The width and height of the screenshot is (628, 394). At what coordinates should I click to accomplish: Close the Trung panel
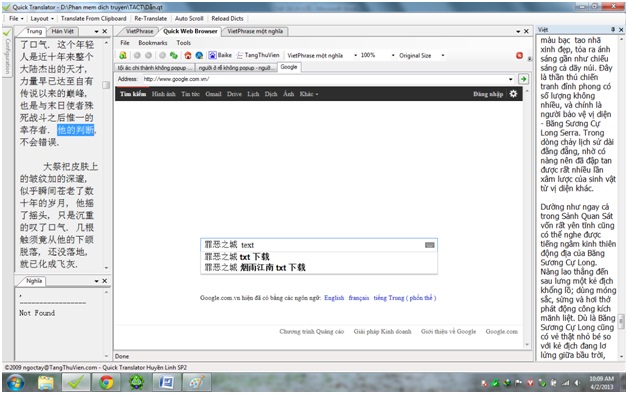click(105, 31)
